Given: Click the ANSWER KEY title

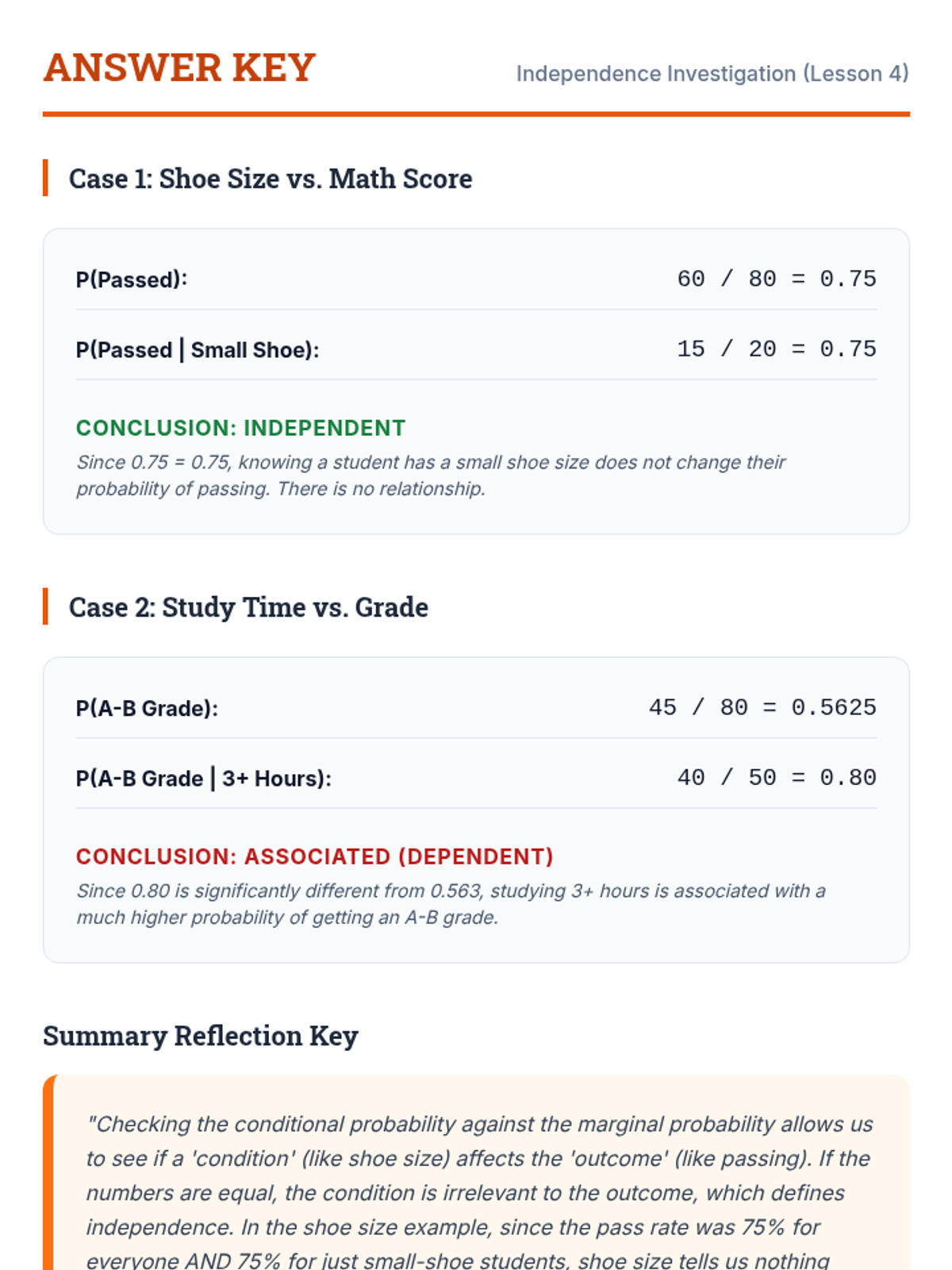Looking at the screenshot, I should coord(179,67).
